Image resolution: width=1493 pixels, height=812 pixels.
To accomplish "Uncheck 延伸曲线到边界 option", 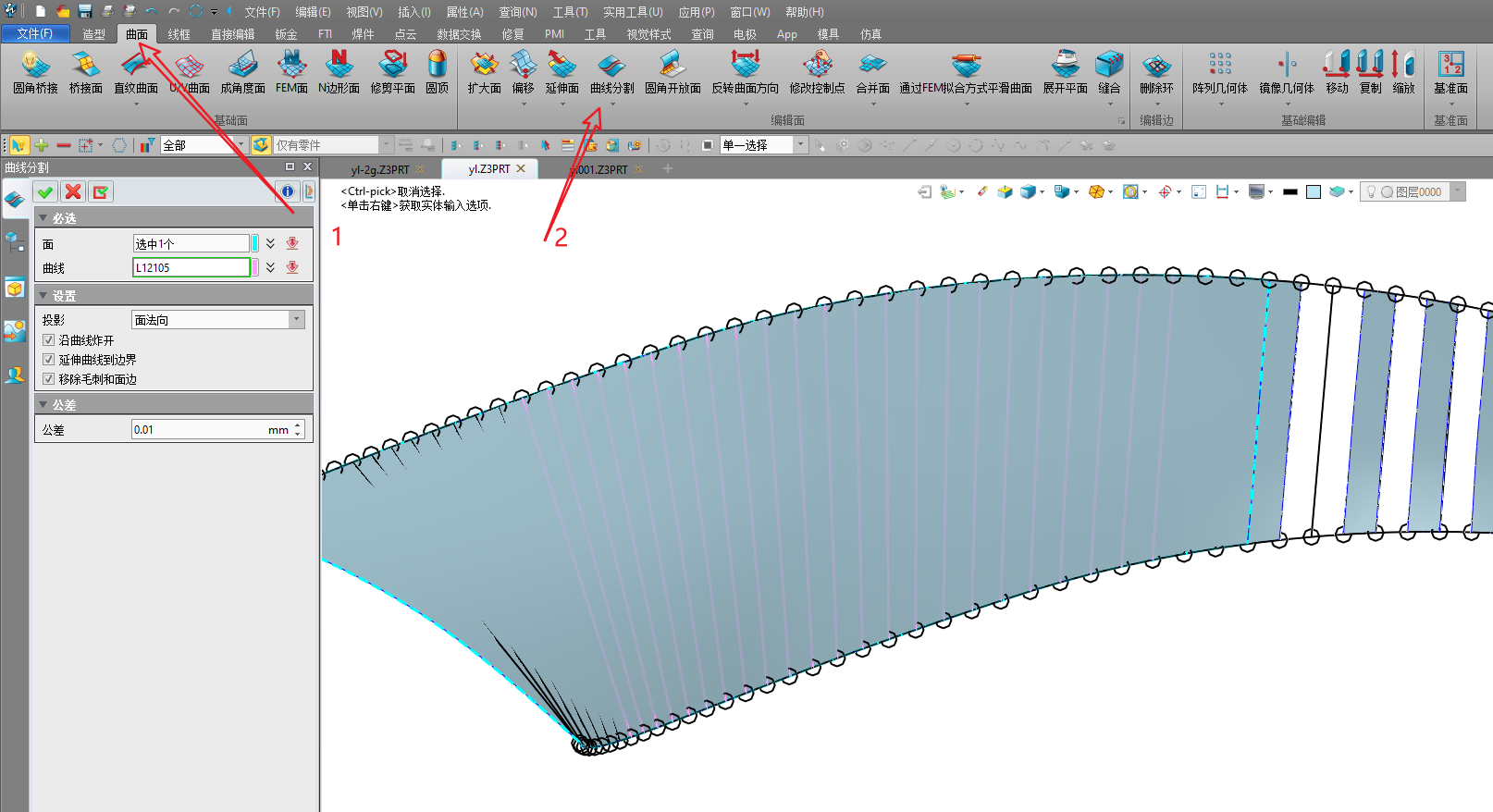I will click(x=49, y=360).
